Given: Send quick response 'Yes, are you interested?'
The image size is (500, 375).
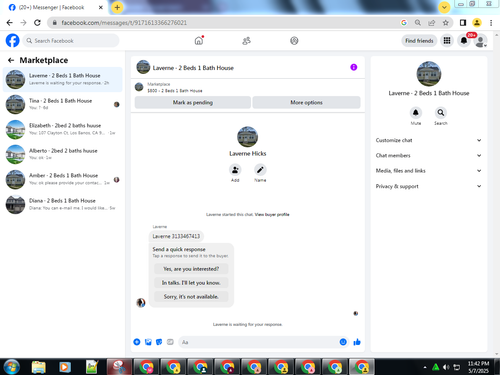Looking at the screenshot, I should (191, 269).
